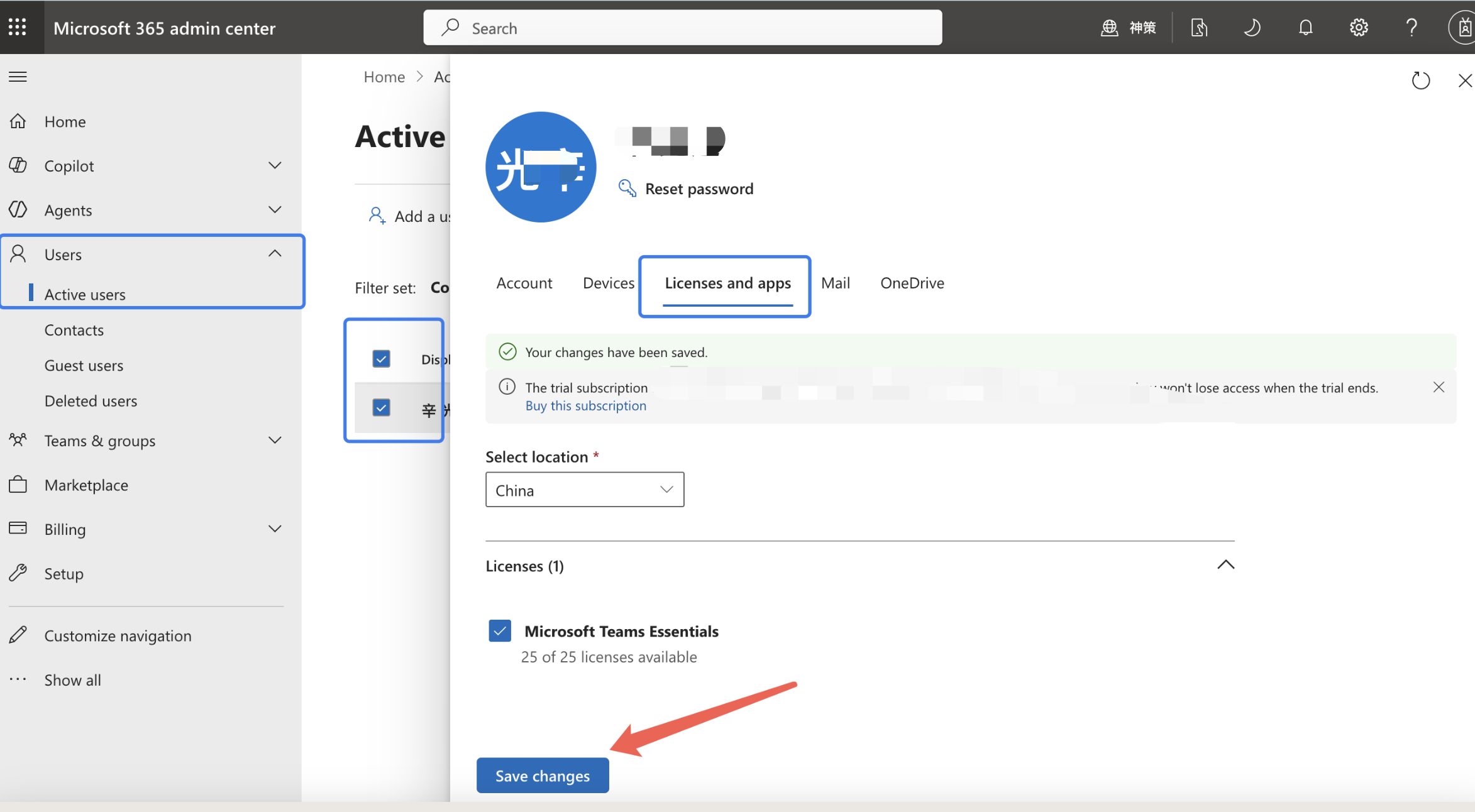1475x812 pixels.
Task: Click Show all in navigation
Action: [72, 679]
